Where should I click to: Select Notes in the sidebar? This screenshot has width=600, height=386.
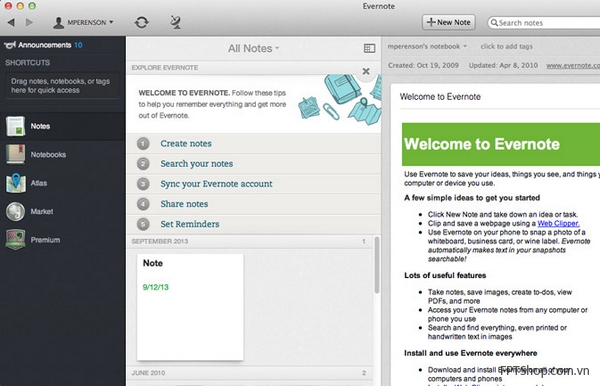pyautogui.click(x=62, y=126)
